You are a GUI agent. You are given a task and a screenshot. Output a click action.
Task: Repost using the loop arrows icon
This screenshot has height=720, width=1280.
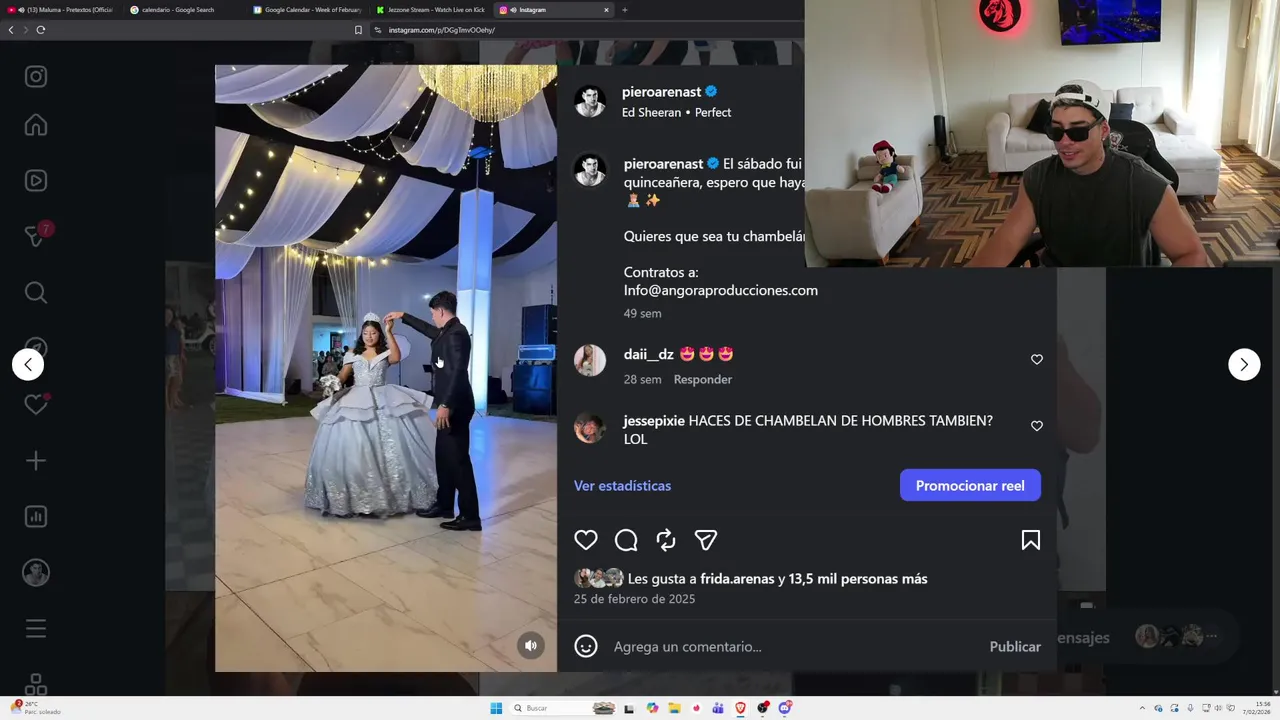[666, 540]
